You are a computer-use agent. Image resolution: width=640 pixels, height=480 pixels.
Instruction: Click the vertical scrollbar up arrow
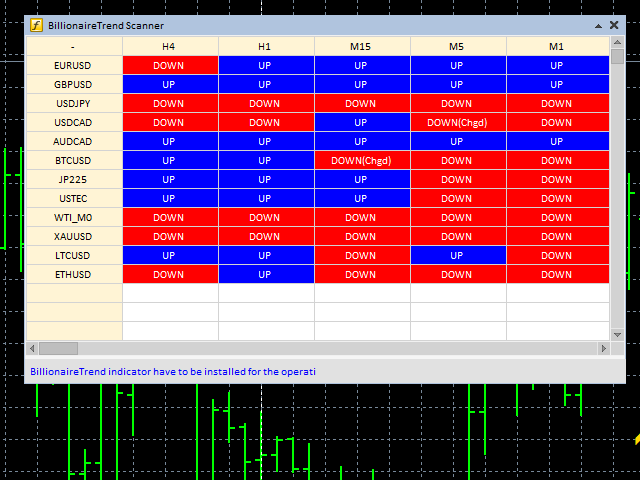click(x=618, y=42)
